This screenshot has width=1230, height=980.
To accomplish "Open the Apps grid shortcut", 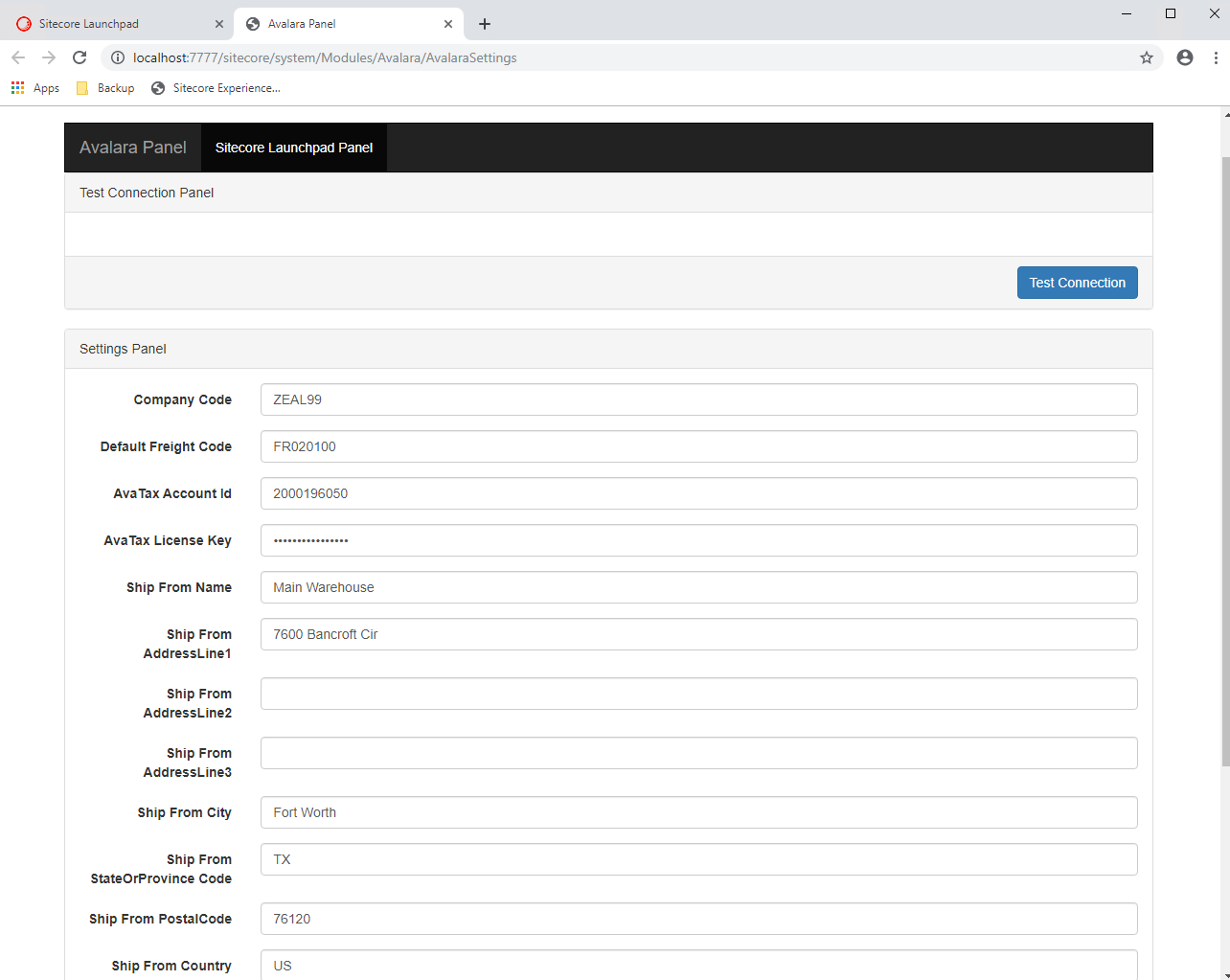I will (x=34, y=88).
